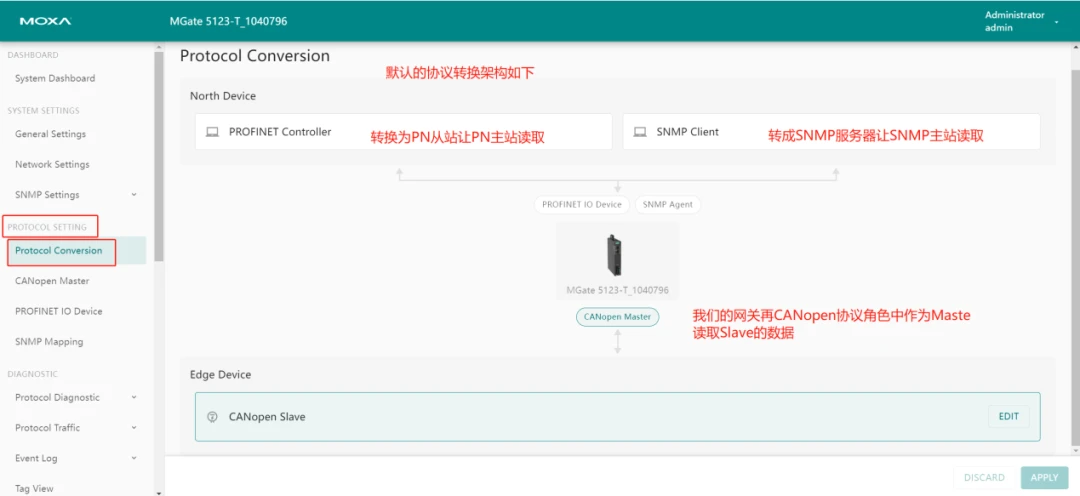
Task: Select the CANopen Master protocol chip
Action: (x=618, y=317)
